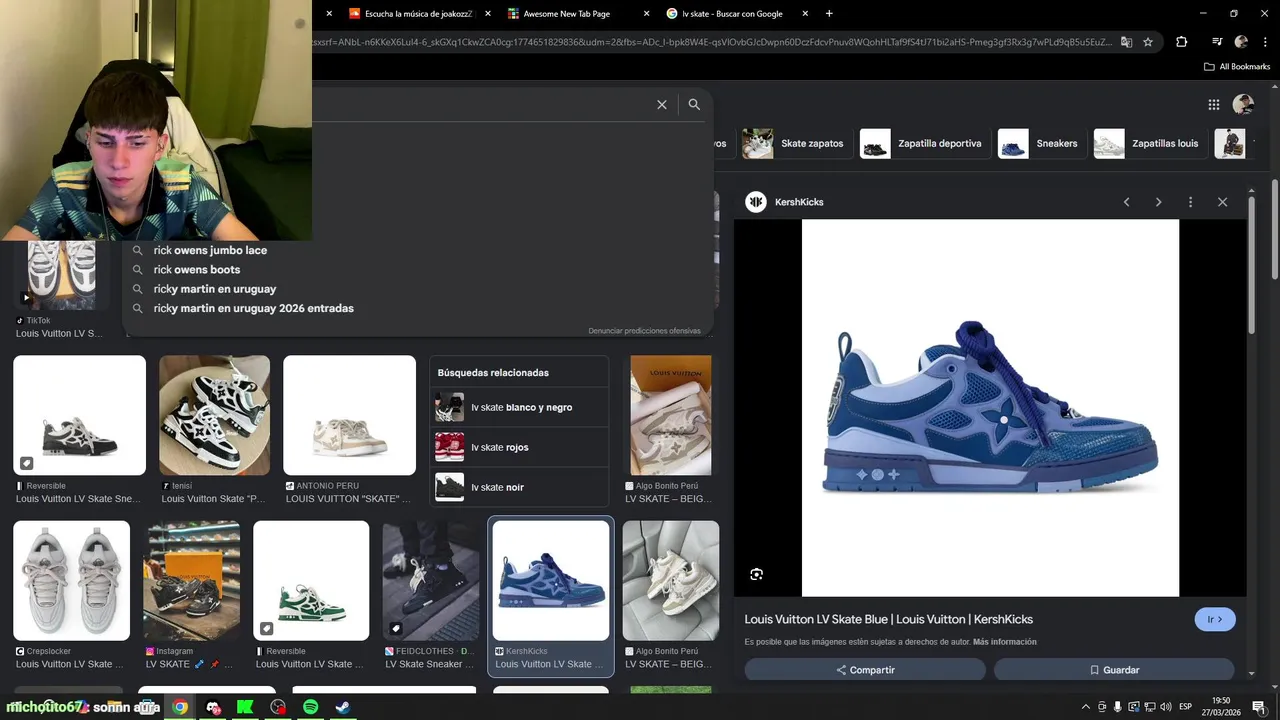Search inside image with Lens icon
1280x720 pixels.
(x=756, y=574)
